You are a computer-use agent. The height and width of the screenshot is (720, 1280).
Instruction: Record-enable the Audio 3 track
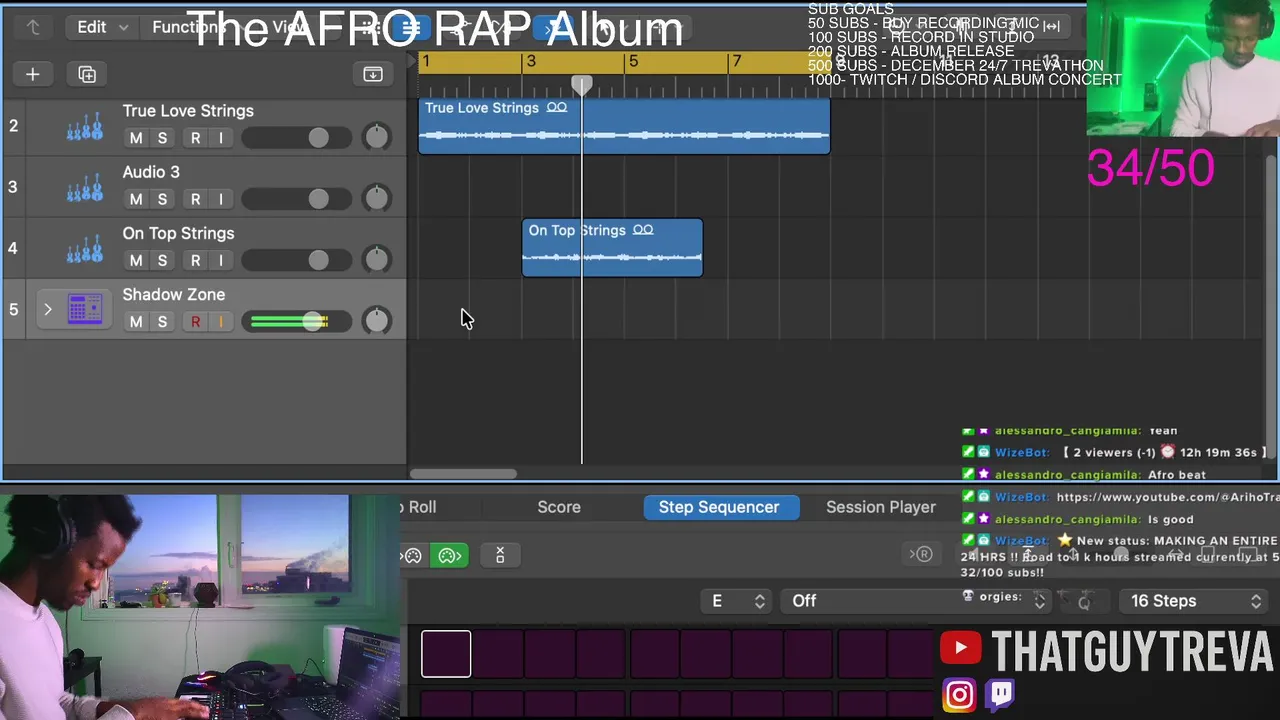coord(195,199)
